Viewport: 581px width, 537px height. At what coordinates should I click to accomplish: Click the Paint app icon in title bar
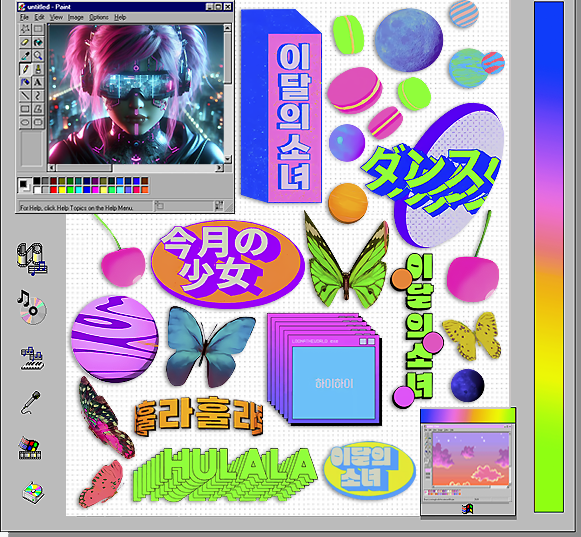pos(22,7)
